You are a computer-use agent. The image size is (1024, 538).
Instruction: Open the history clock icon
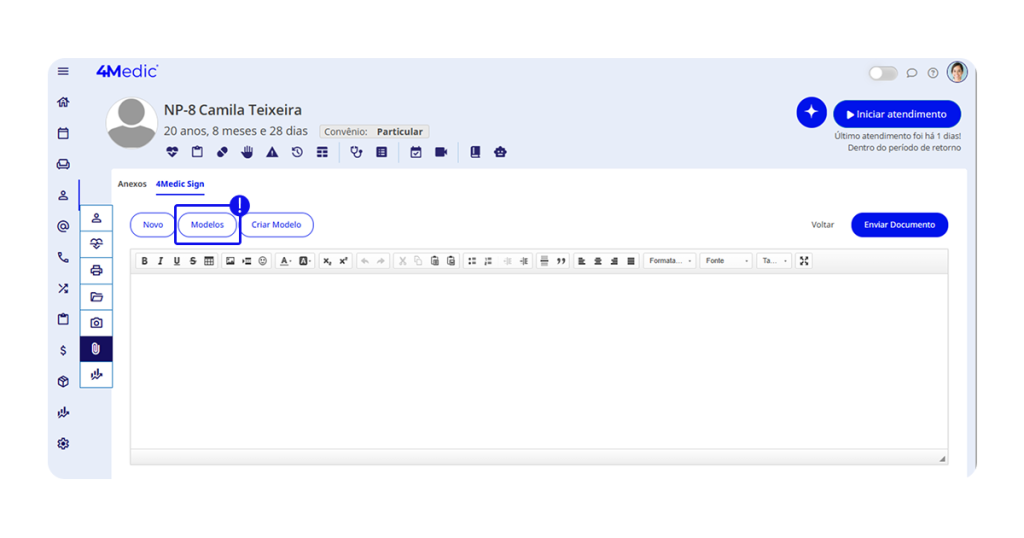click(x=297, y=152)
